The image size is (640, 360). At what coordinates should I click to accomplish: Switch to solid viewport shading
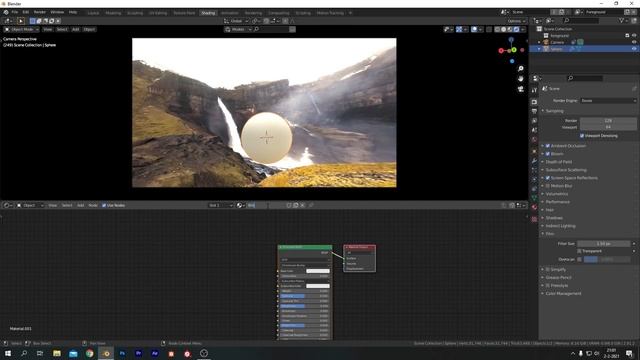point(504,29)
